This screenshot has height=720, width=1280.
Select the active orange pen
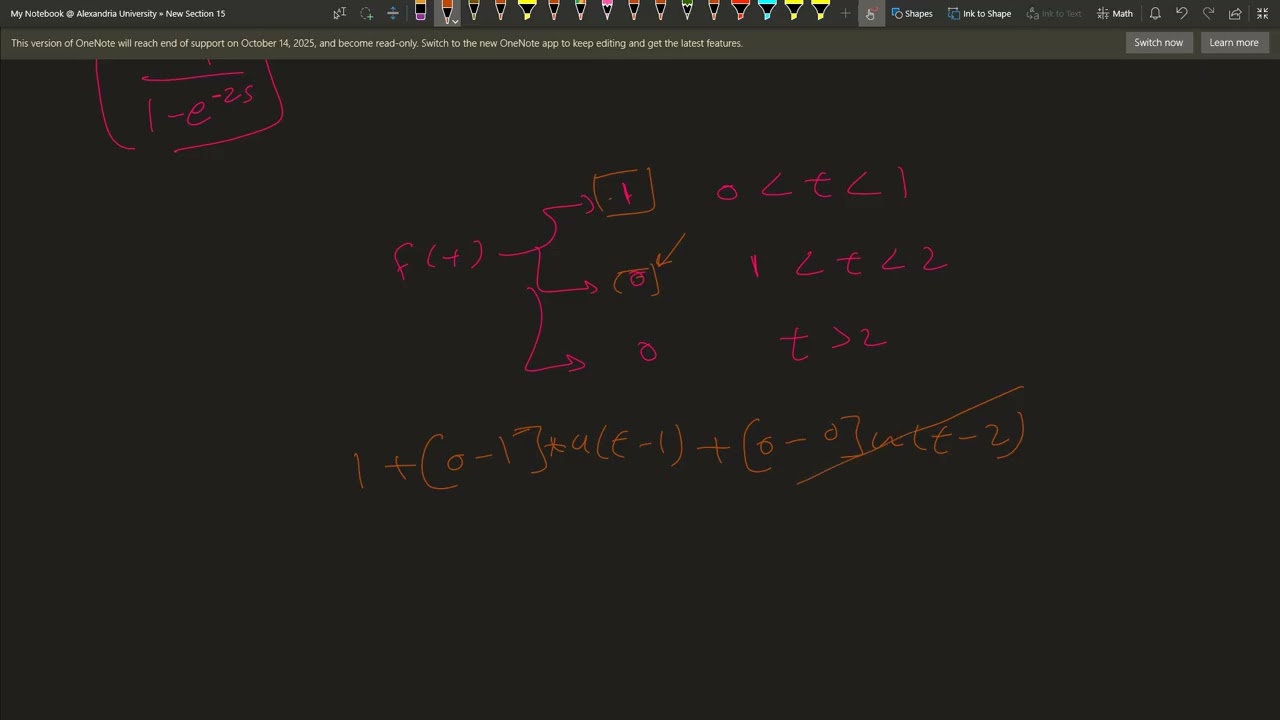(445, 12)
